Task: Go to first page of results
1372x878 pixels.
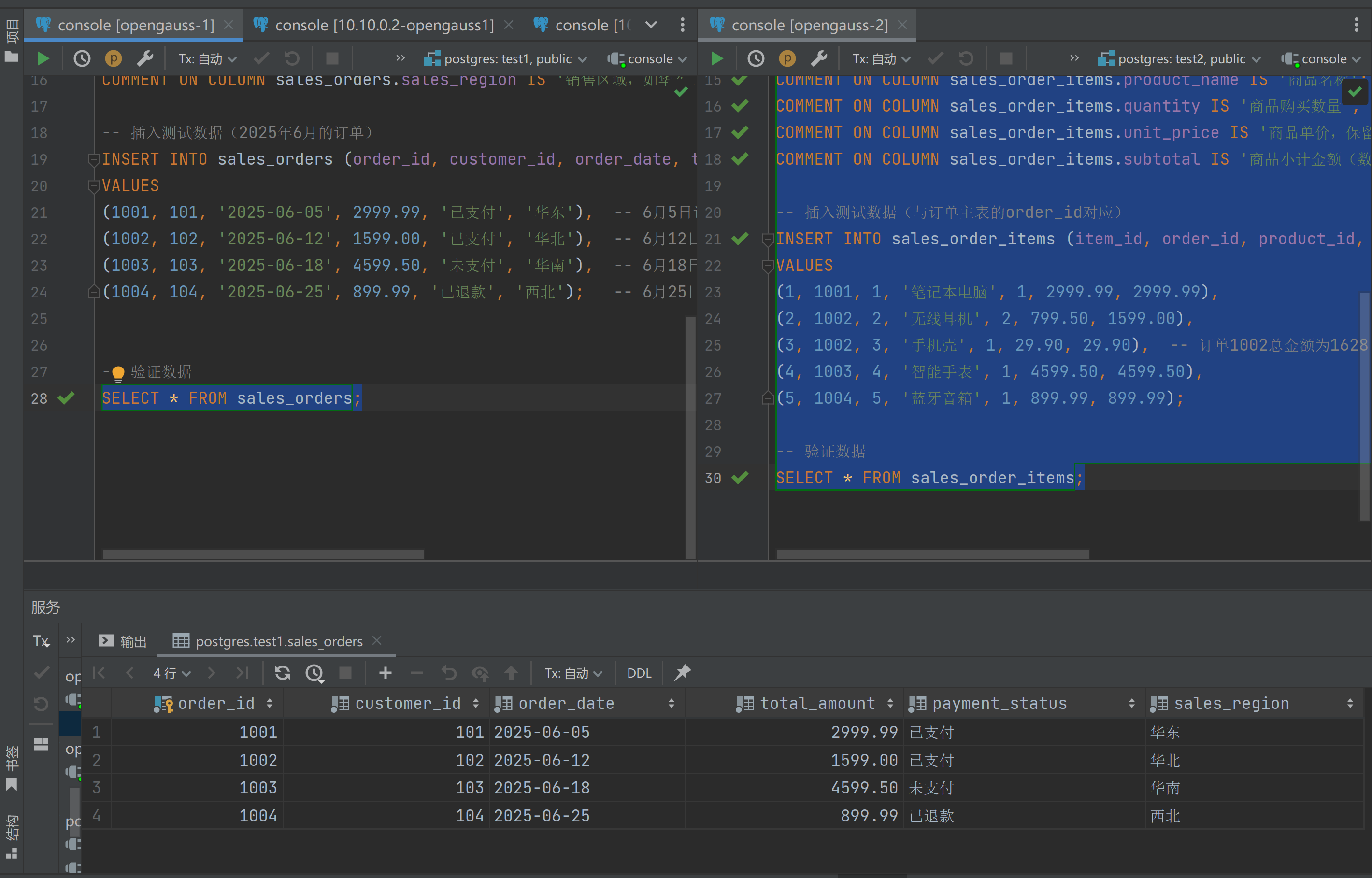Action: pos(99,673)
